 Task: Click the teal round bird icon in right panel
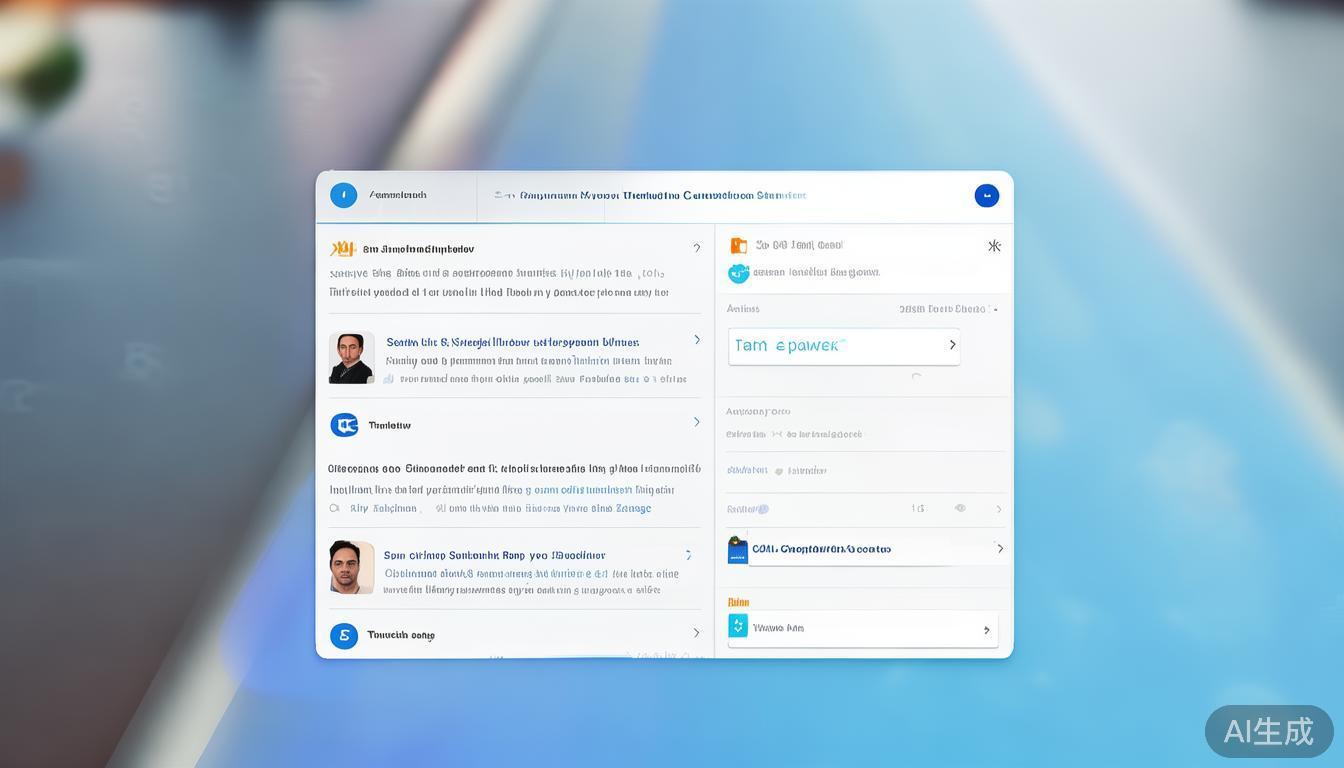[x=738, y=272]
